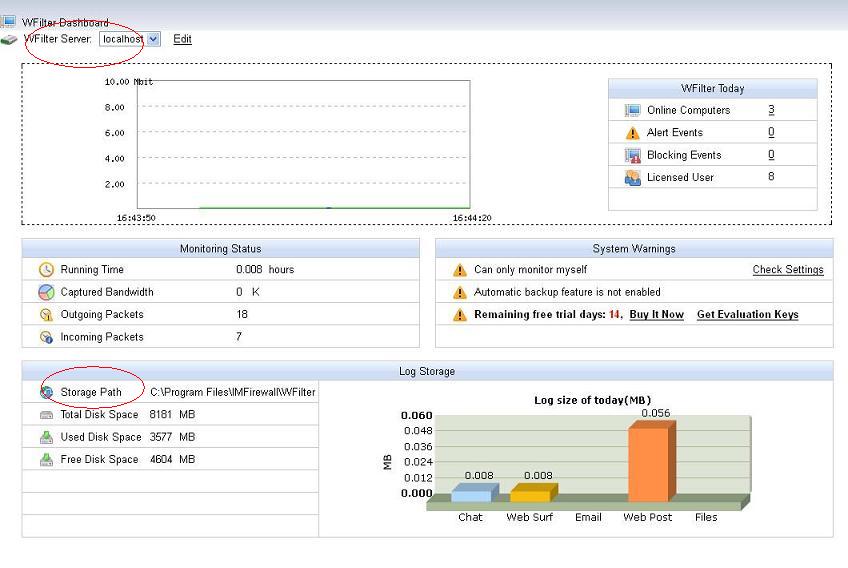Click the Storage Path globe icon
The width and height of the screenshot is (848, 568).
click(47, 392)
